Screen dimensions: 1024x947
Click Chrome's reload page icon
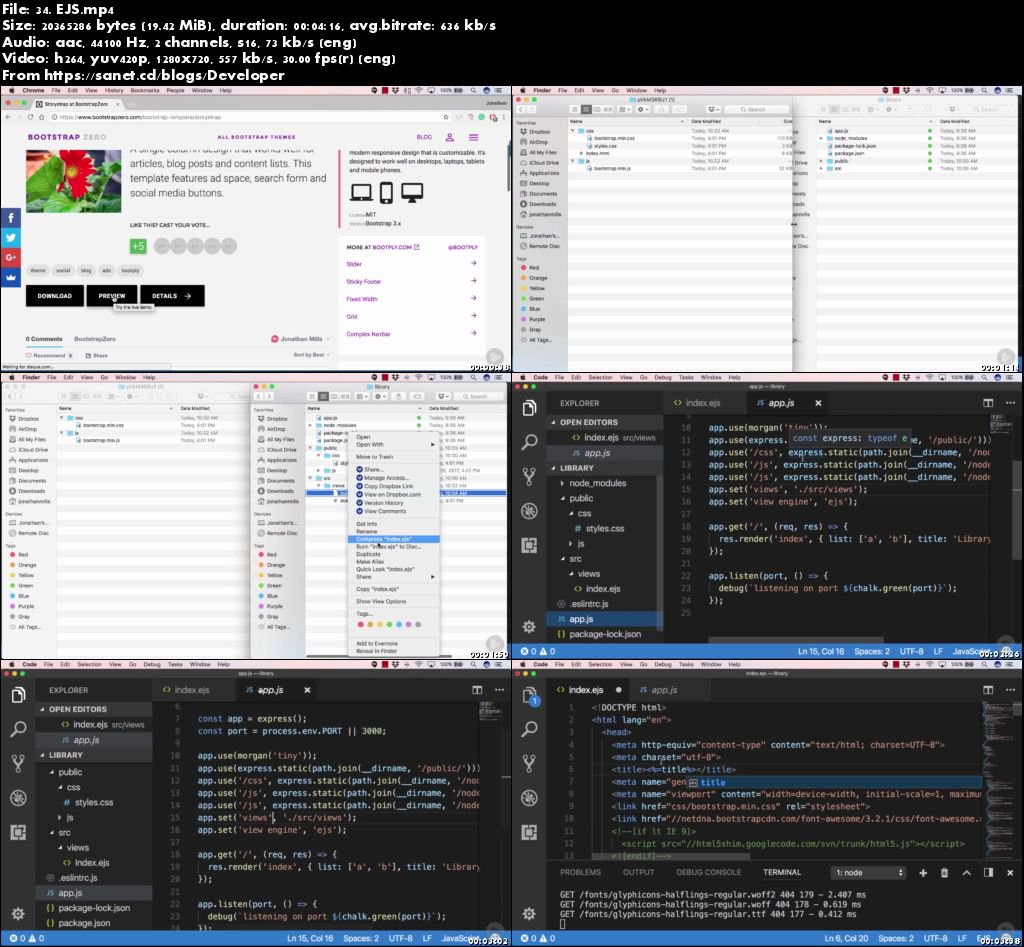point(30,117)
